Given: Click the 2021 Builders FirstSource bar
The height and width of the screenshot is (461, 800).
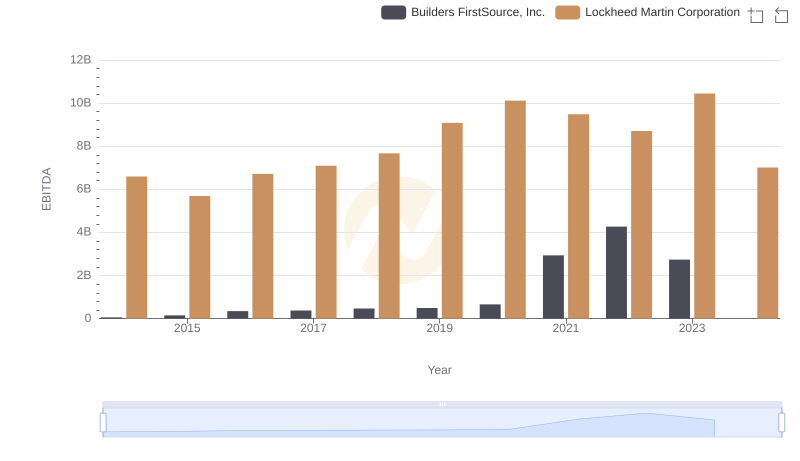Looking at the screenshot, I should tap(554, 287).
